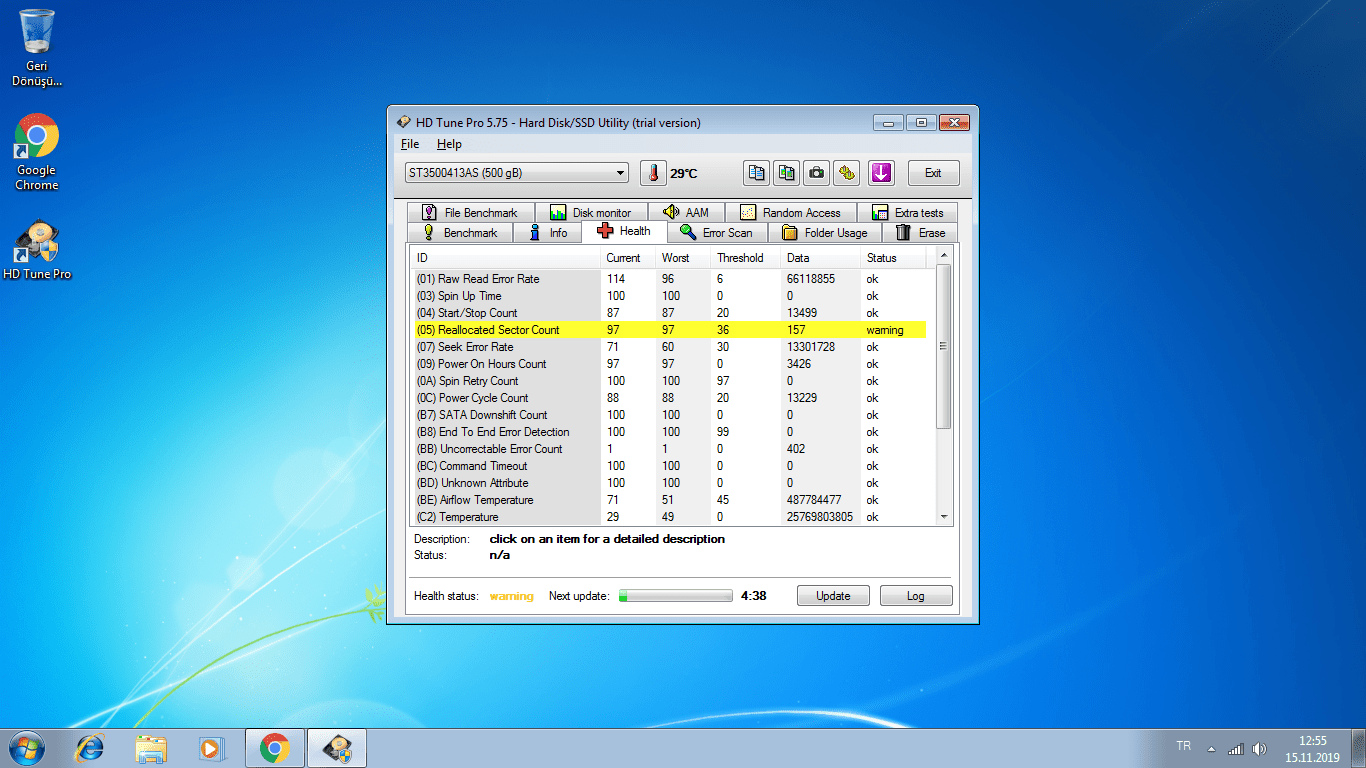Select the Reallocated Sector Count row
Viewport: 1366px width, 768px height.
670,330
